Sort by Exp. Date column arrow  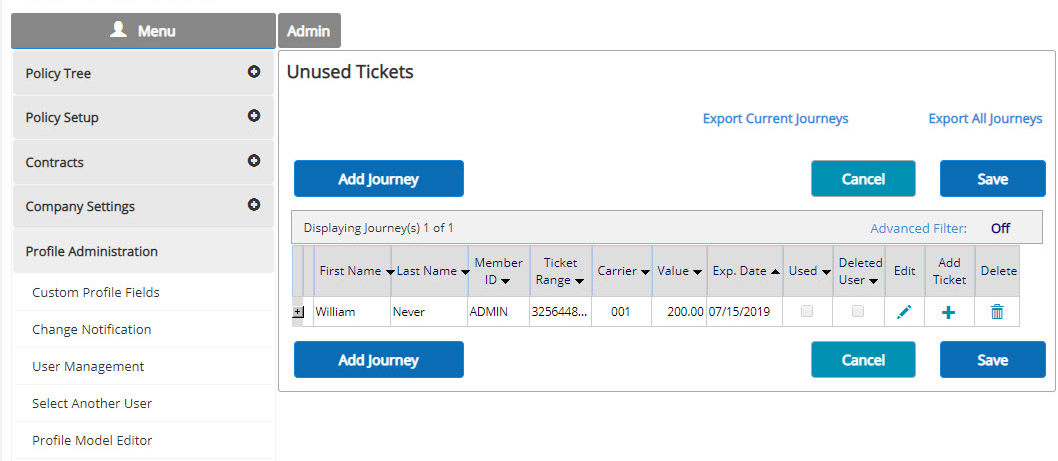775,271
